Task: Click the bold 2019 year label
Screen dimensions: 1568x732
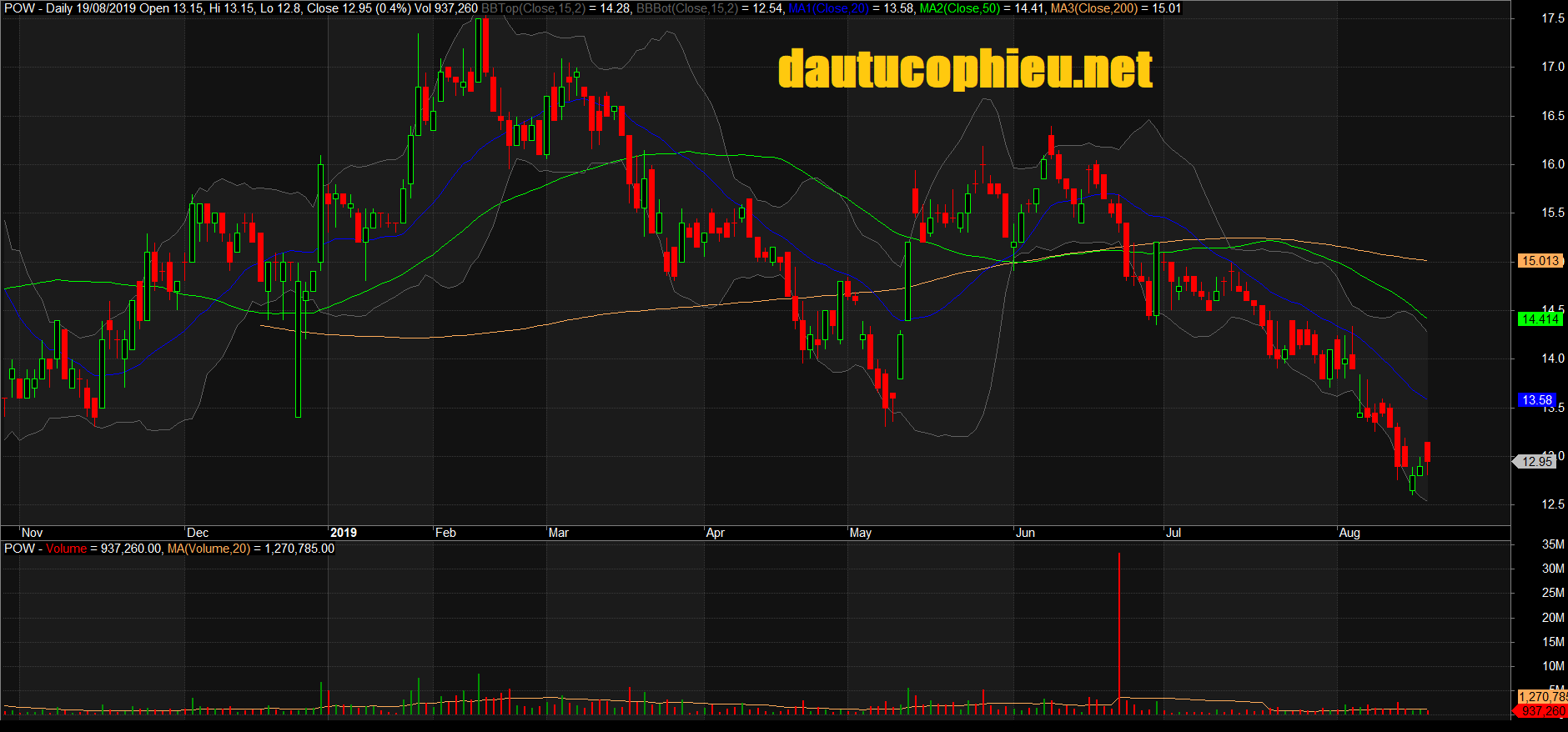Action: [x=344, y=533]
